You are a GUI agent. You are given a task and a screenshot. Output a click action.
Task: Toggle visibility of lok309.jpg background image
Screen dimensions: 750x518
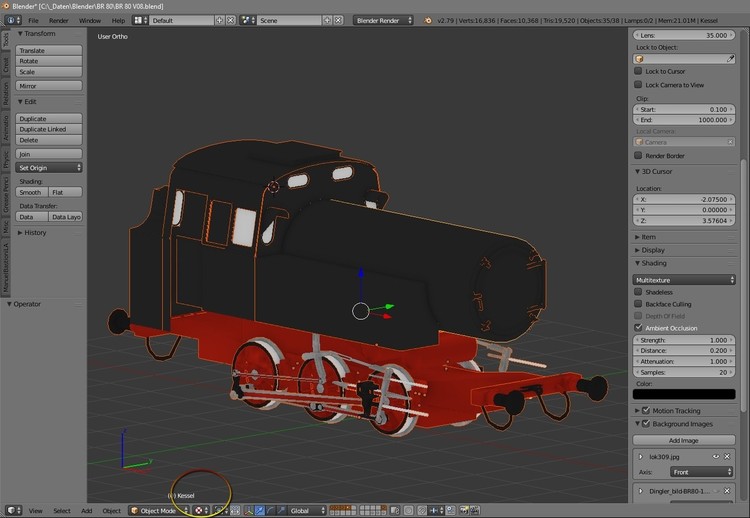pos(716,456)
